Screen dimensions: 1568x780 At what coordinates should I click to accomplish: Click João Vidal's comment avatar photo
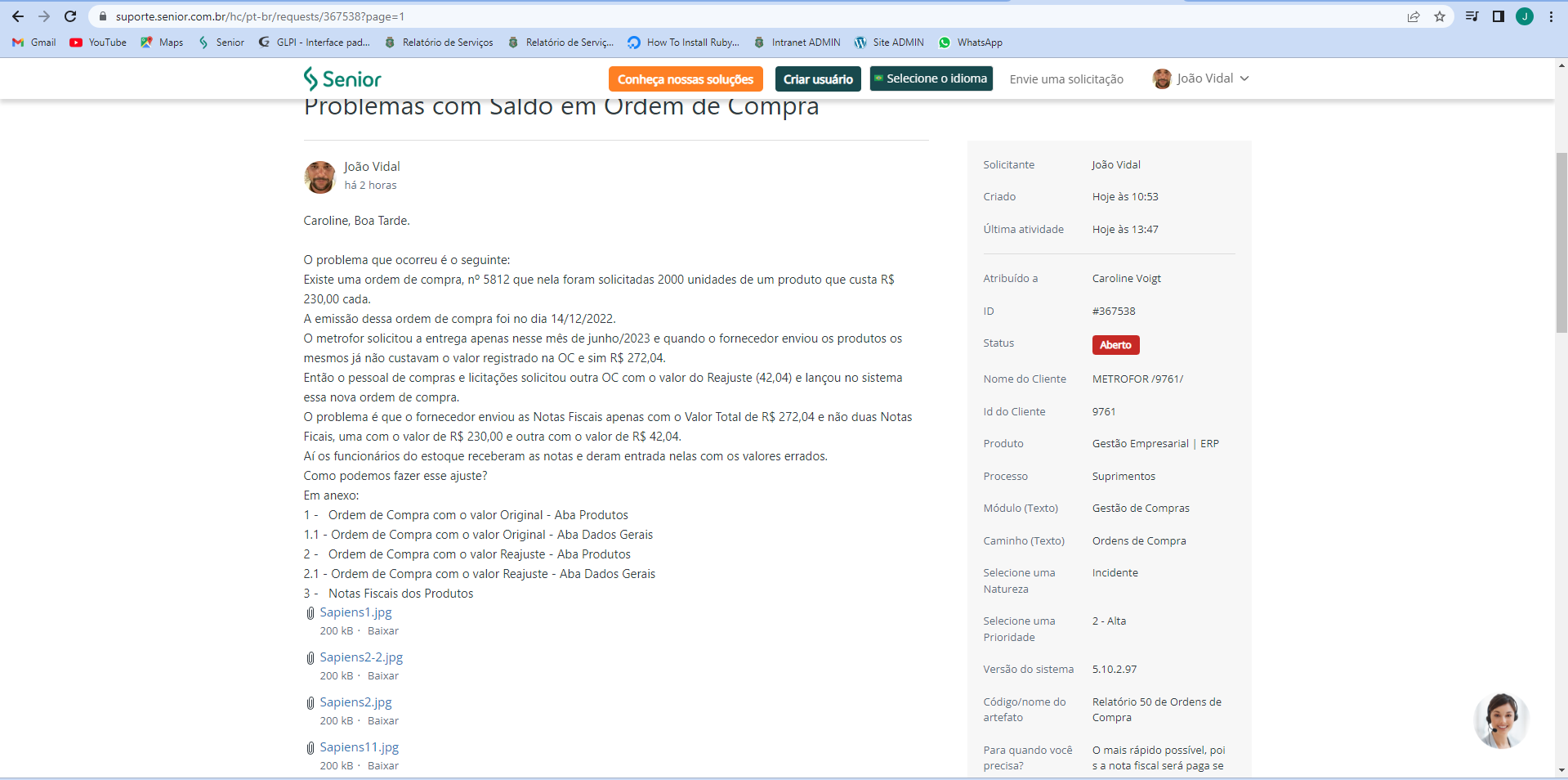click(319, 177)
